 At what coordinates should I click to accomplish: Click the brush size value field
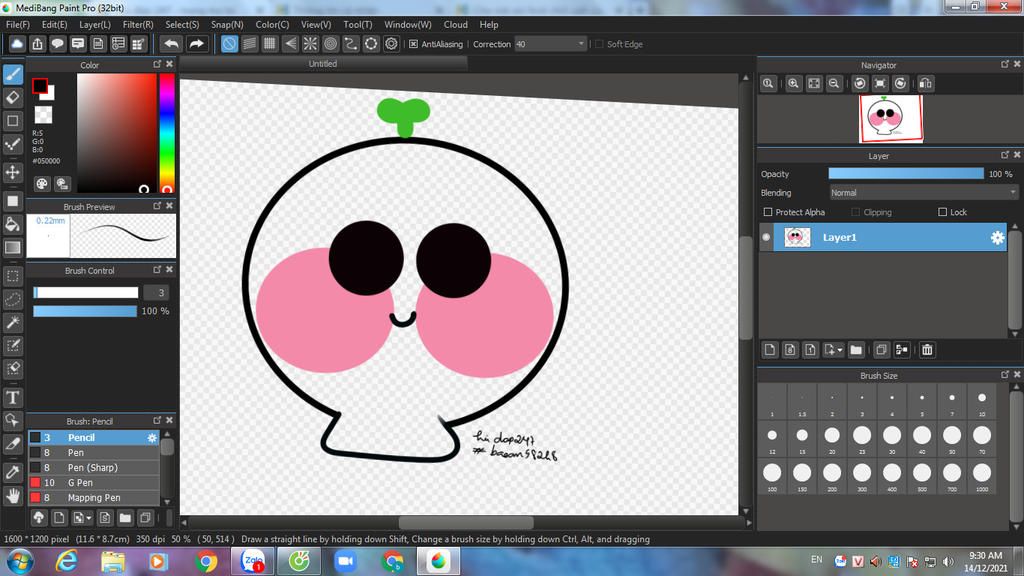(156, 293)
